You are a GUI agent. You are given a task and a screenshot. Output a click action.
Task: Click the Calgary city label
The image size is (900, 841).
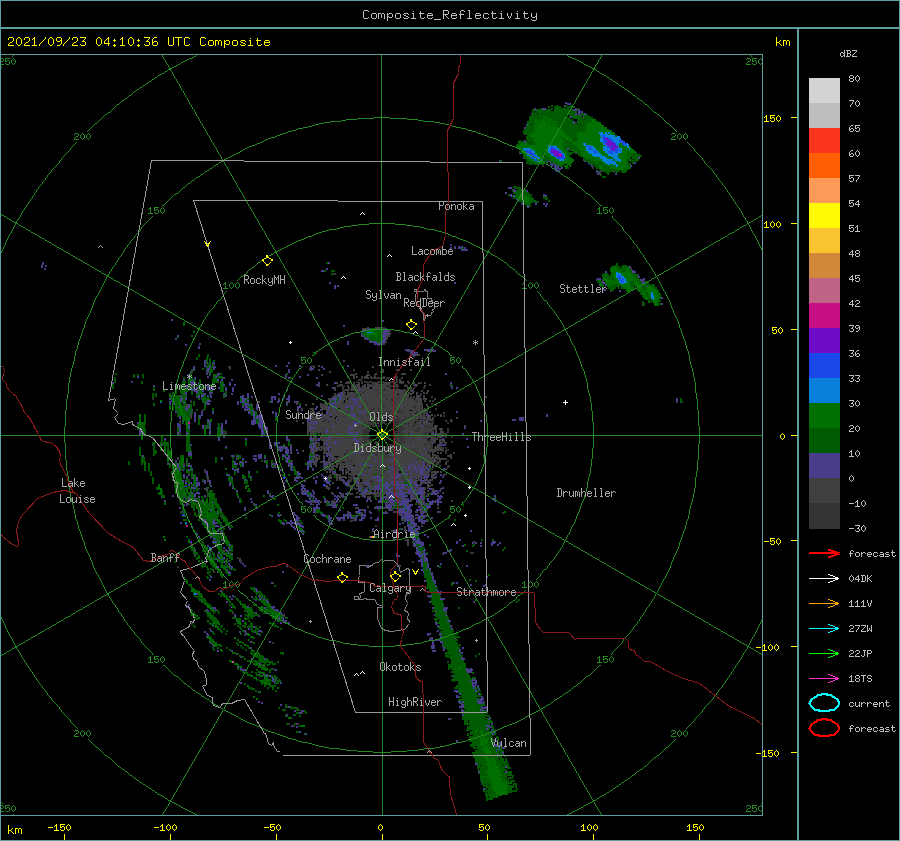coord(390,588)
